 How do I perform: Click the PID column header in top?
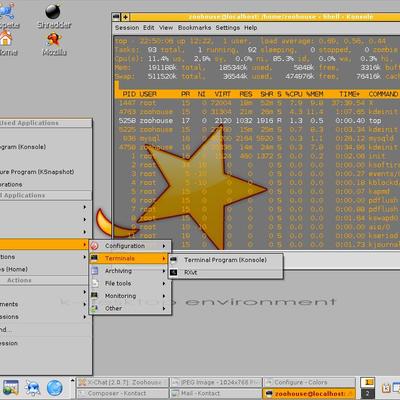point(129,94)
